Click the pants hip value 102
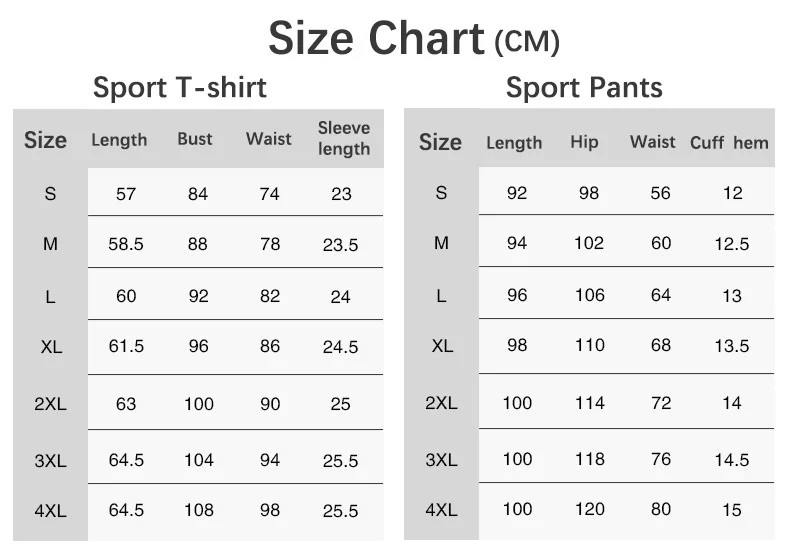 point(589,243)
